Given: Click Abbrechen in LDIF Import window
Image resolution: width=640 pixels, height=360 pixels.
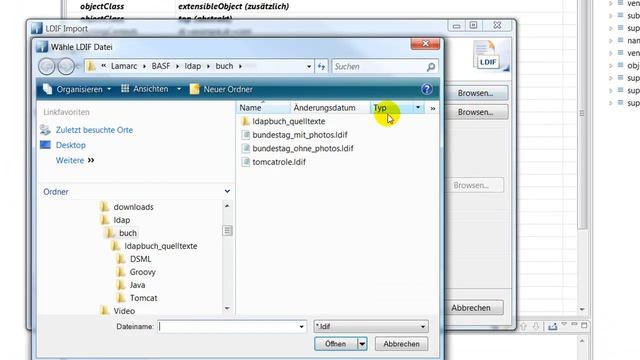Looking at the screenshot, I should (x=473, y=308).
